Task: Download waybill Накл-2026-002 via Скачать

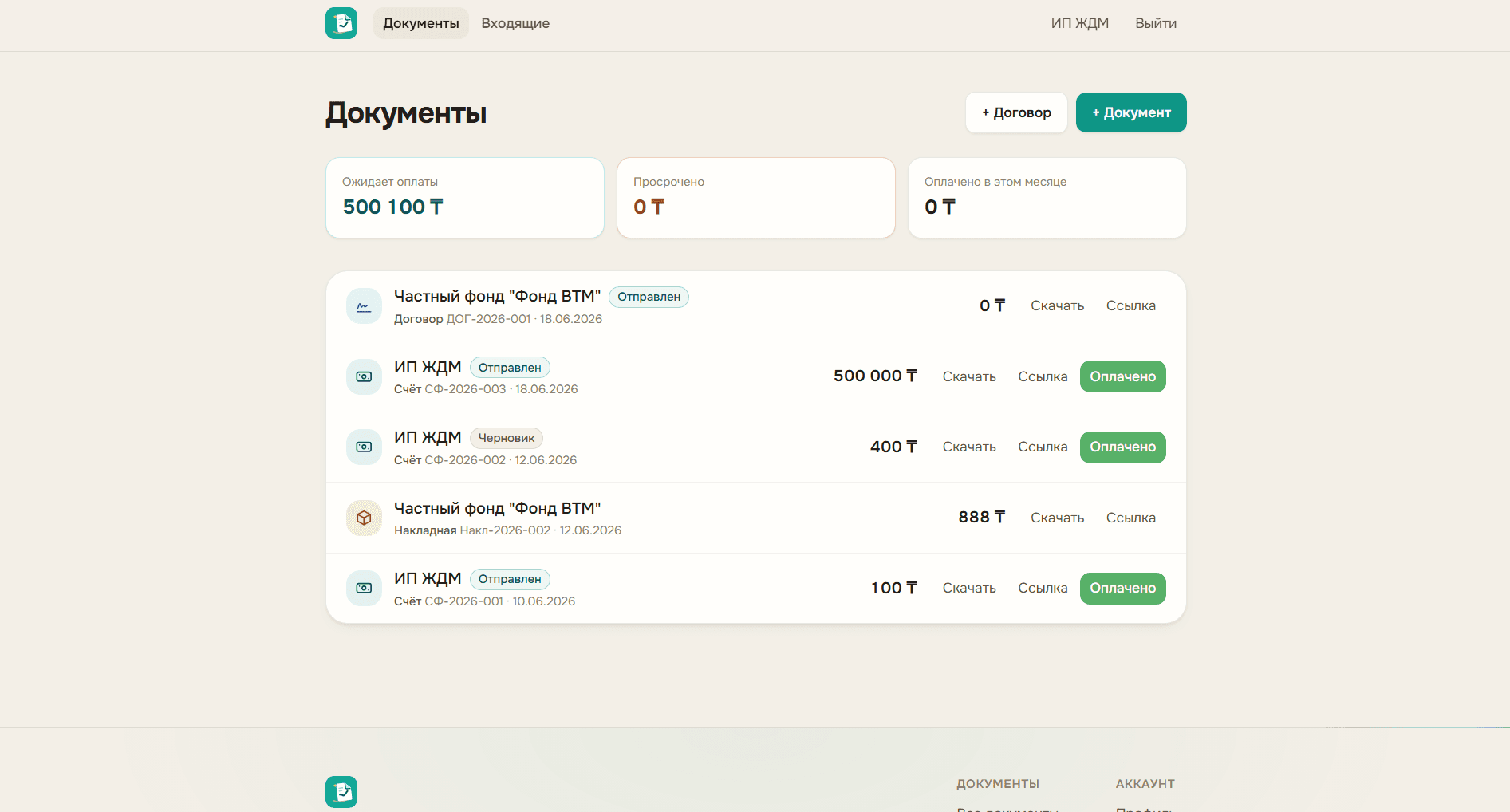Action: (1057, 518)
